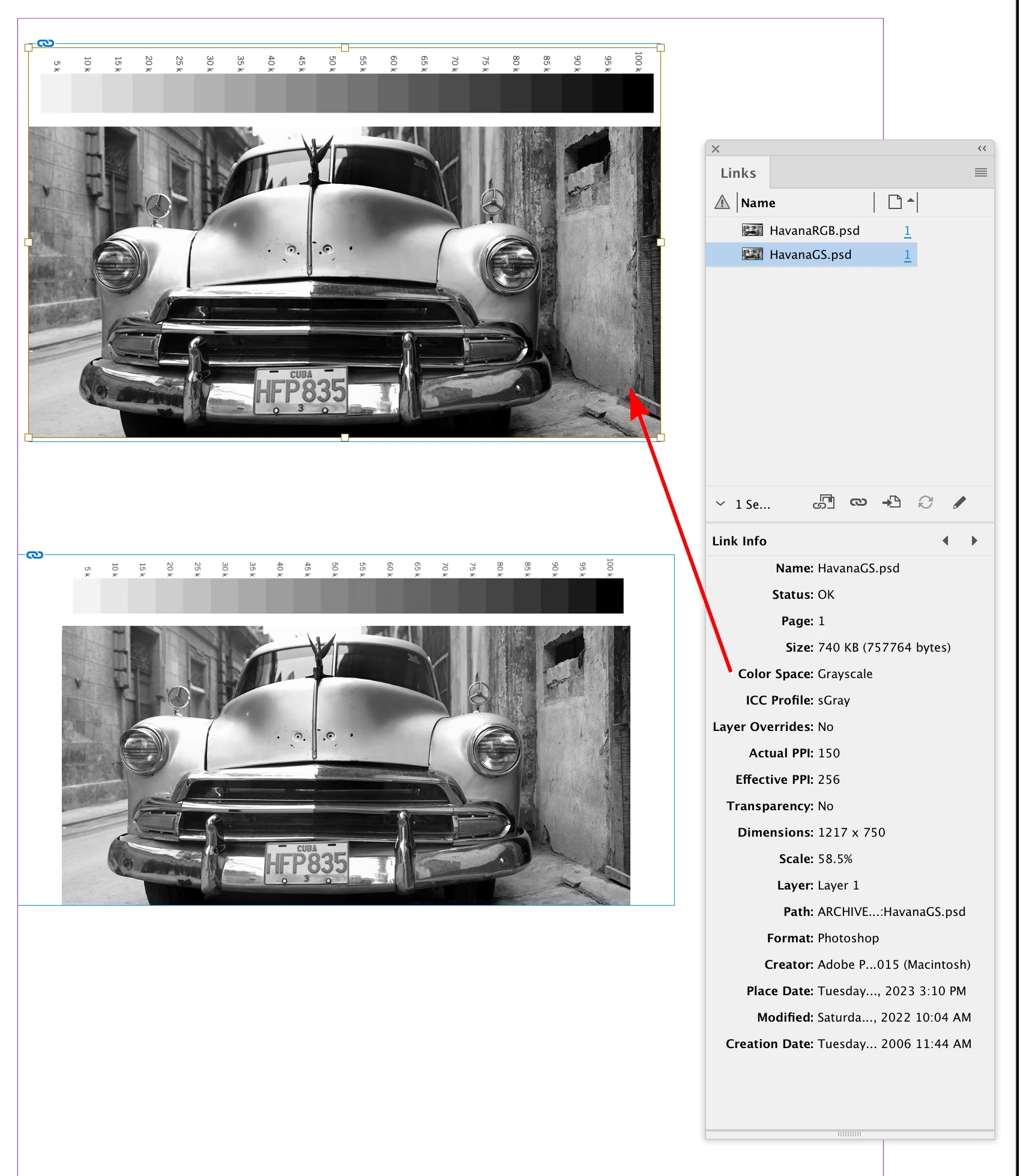This screenshot has width=1023, height=1176.
Task: Click the Update Link refresh icon
Action: click(925, 503)
